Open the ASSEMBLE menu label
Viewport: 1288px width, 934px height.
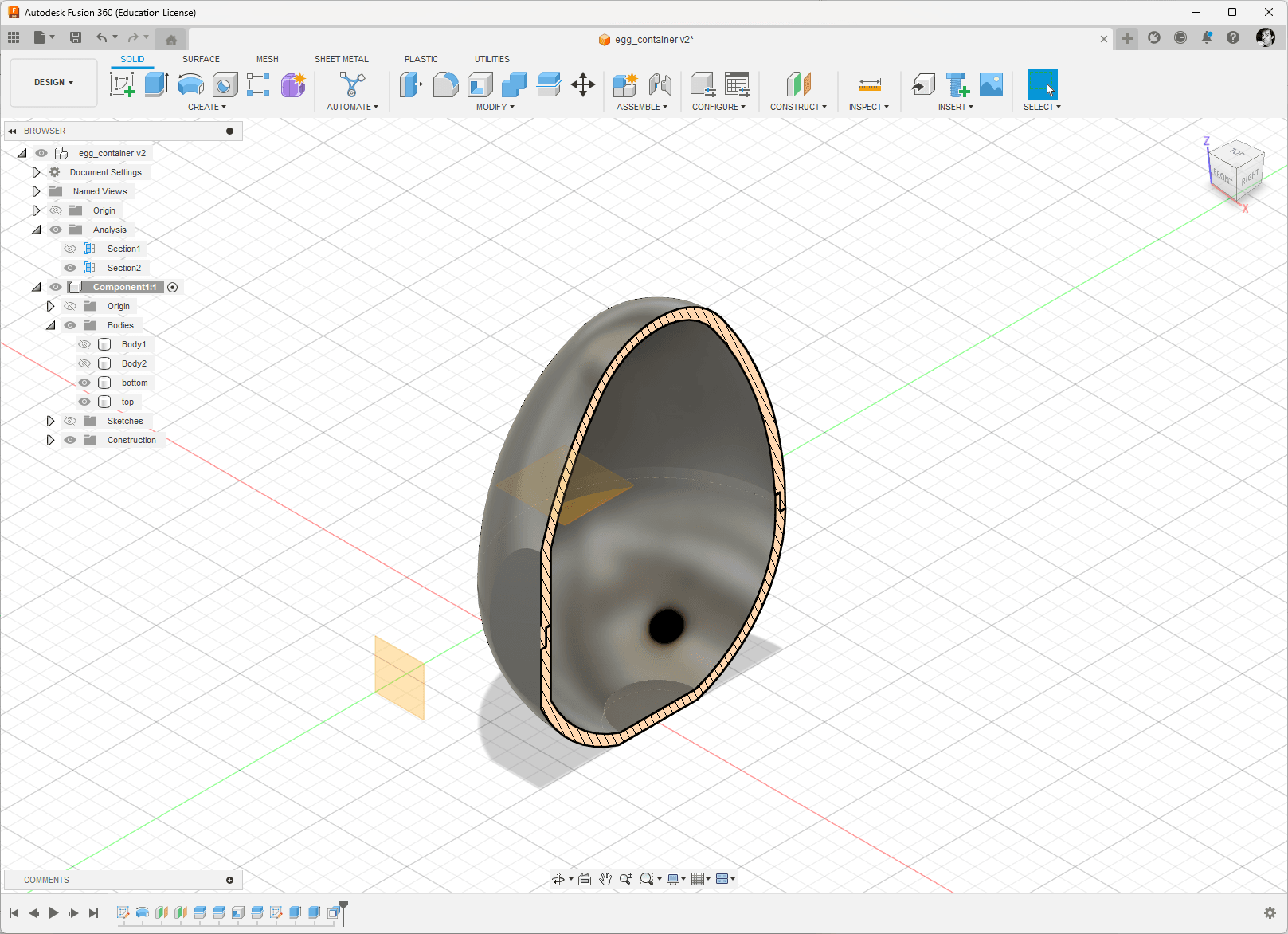(x=642, y=107)
